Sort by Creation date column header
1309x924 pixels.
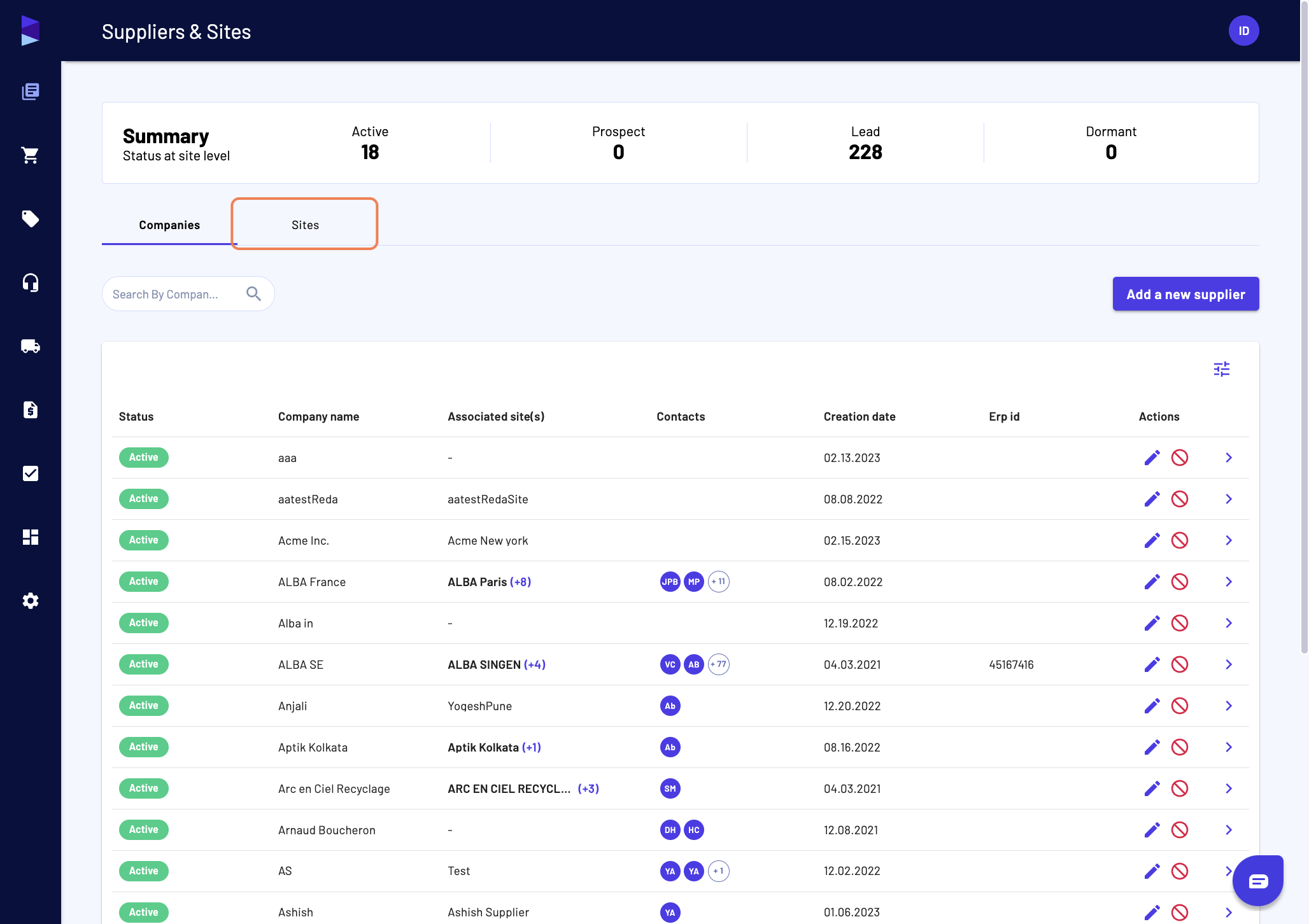point(860,417)
